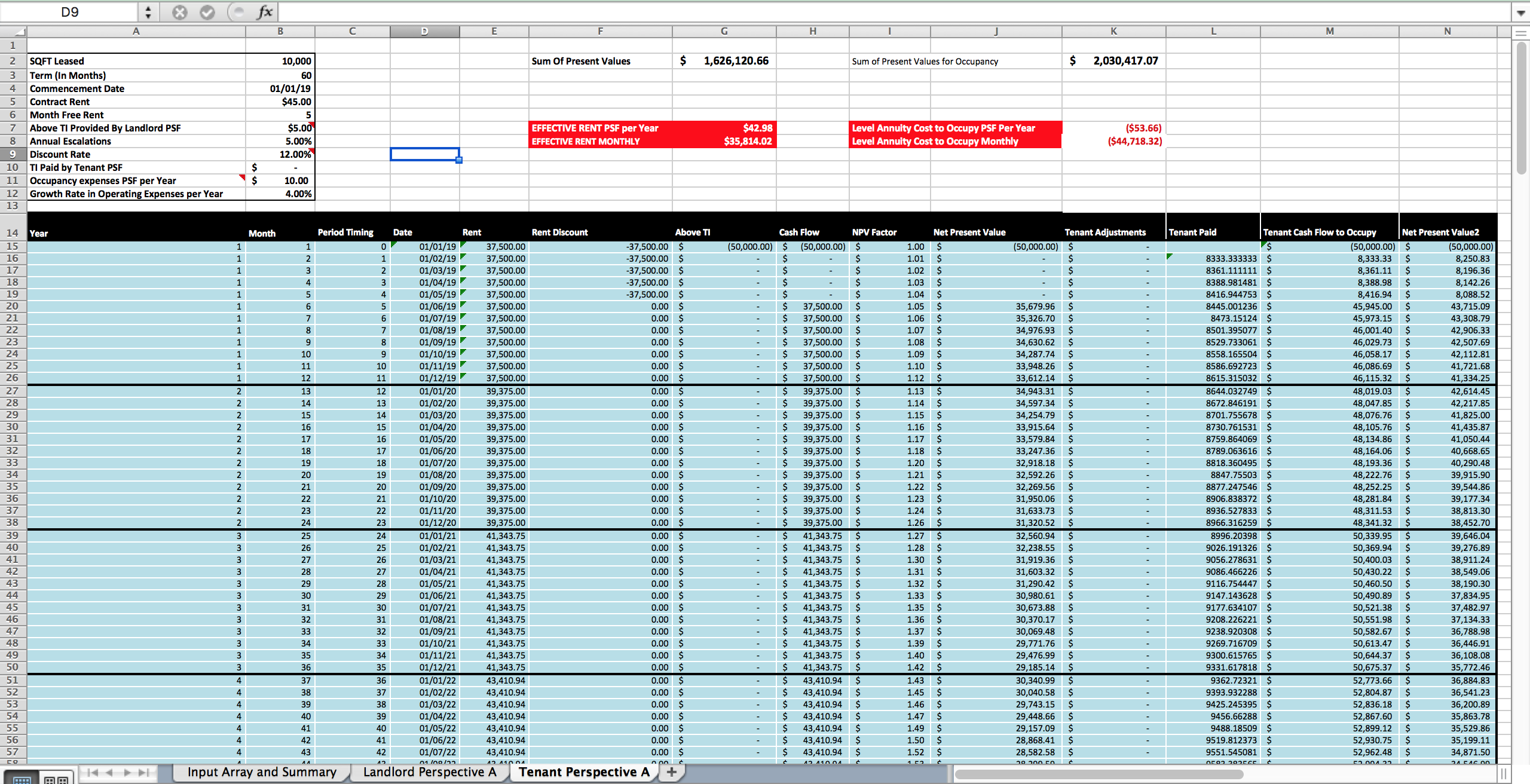1530x784 pixels.
Task: Open the dropdown arrow at the top-right corner
Action: (1520, 11)
